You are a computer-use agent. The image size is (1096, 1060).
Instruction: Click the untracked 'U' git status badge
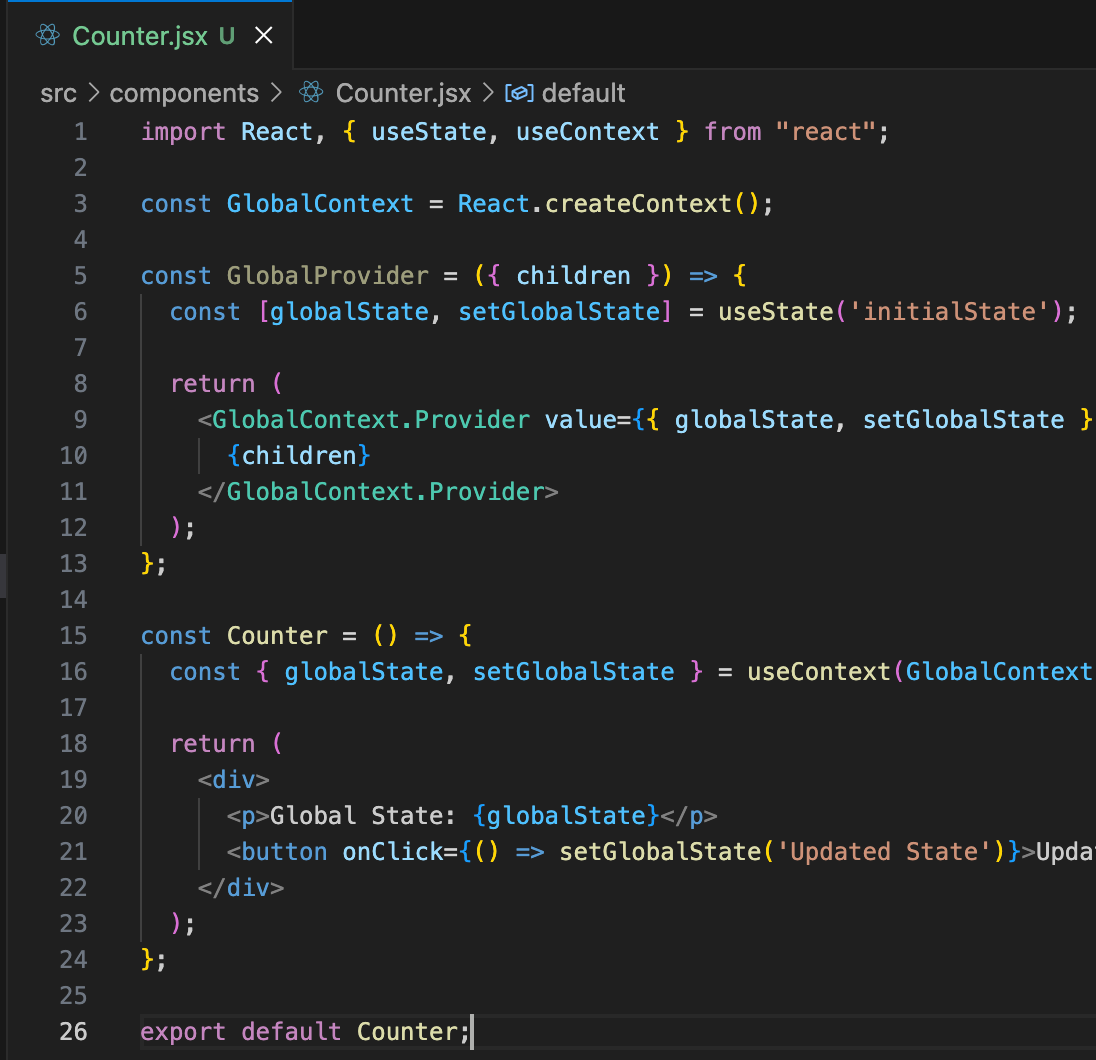point(227,37)
